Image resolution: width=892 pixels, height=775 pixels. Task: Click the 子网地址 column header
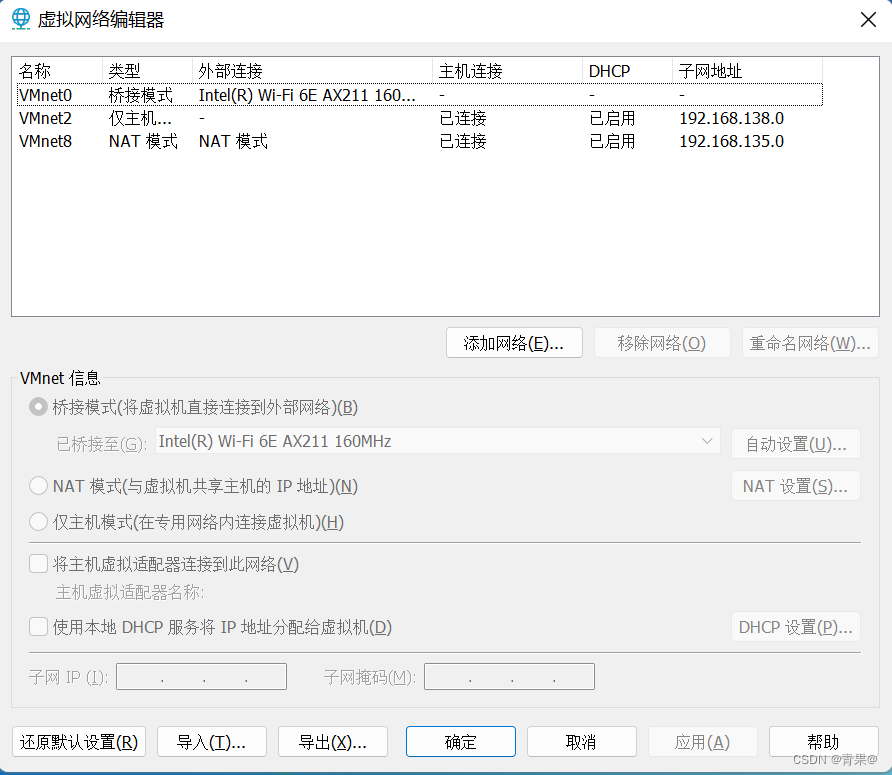(x=748, y=71)
